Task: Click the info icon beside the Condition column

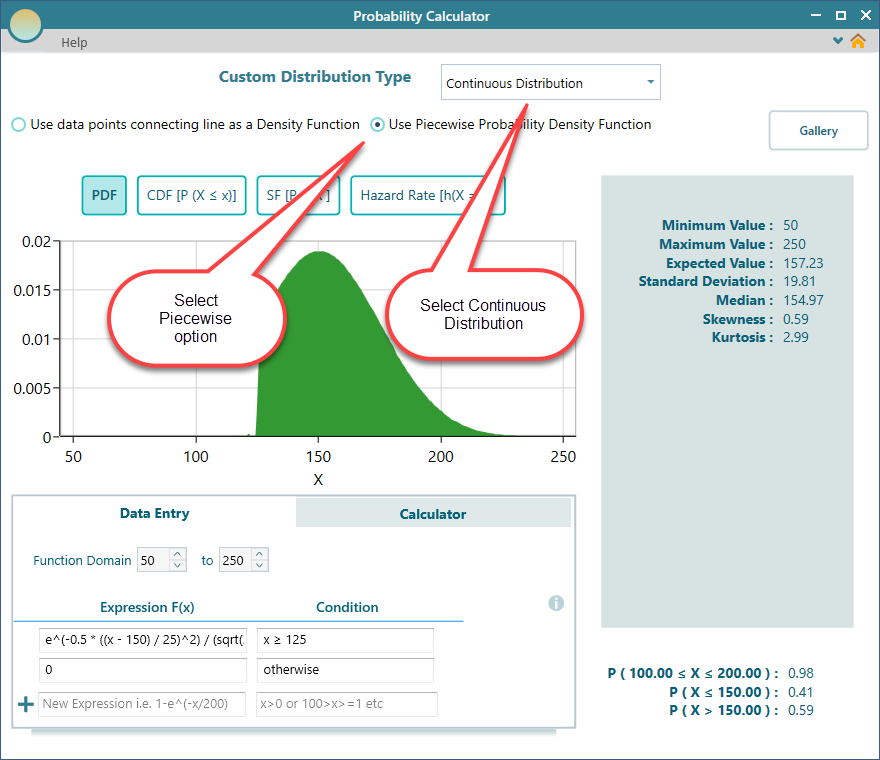Action: point(556,603)
